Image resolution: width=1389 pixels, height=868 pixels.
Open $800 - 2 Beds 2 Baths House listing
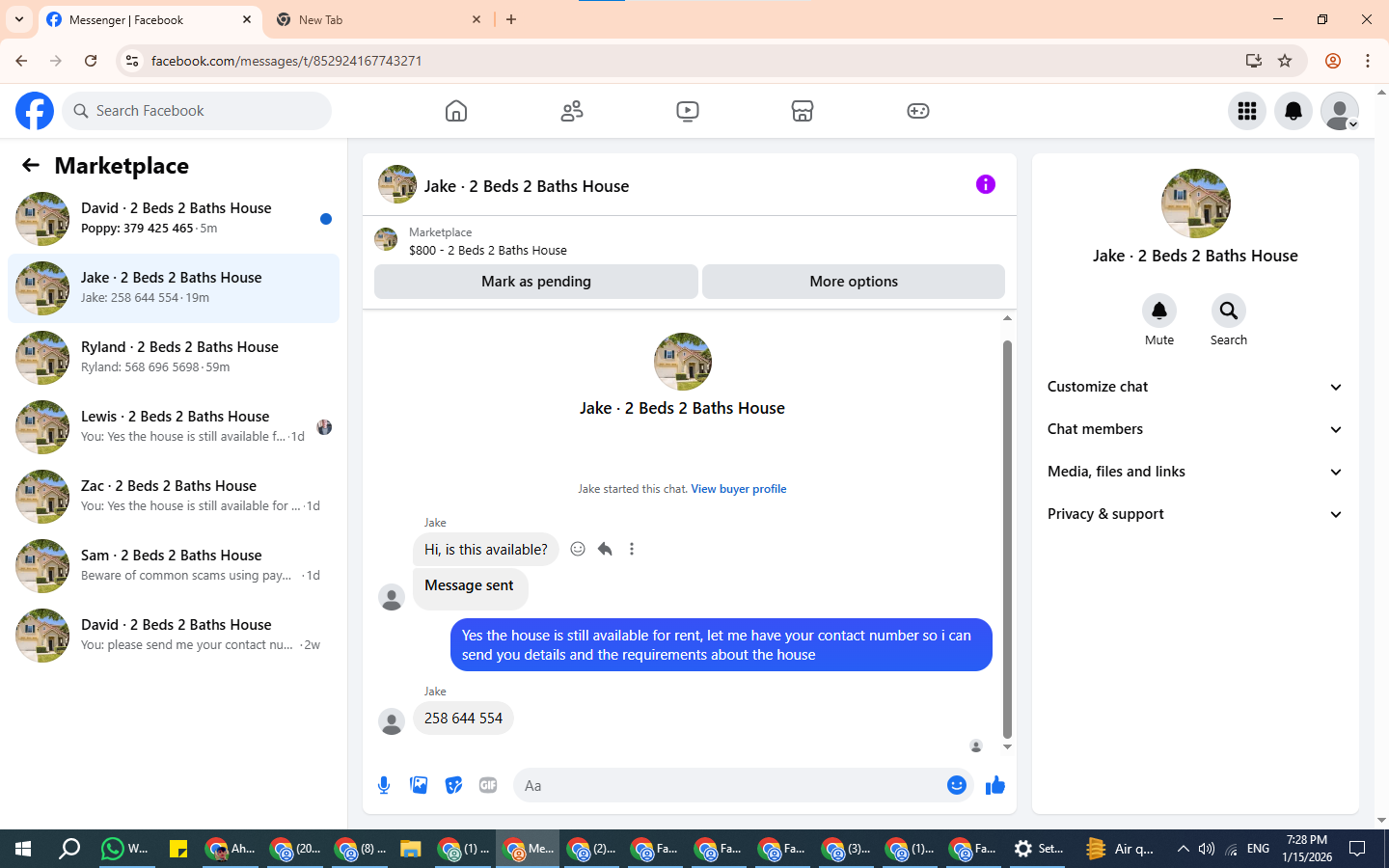(488, 250)
